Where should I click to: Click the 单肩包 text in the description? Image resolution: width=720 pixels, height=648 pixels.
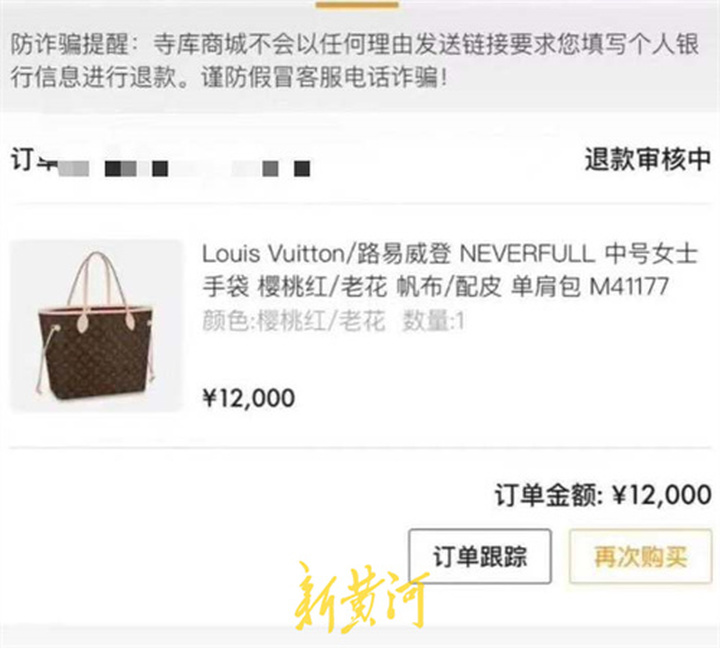coord(546,287)
